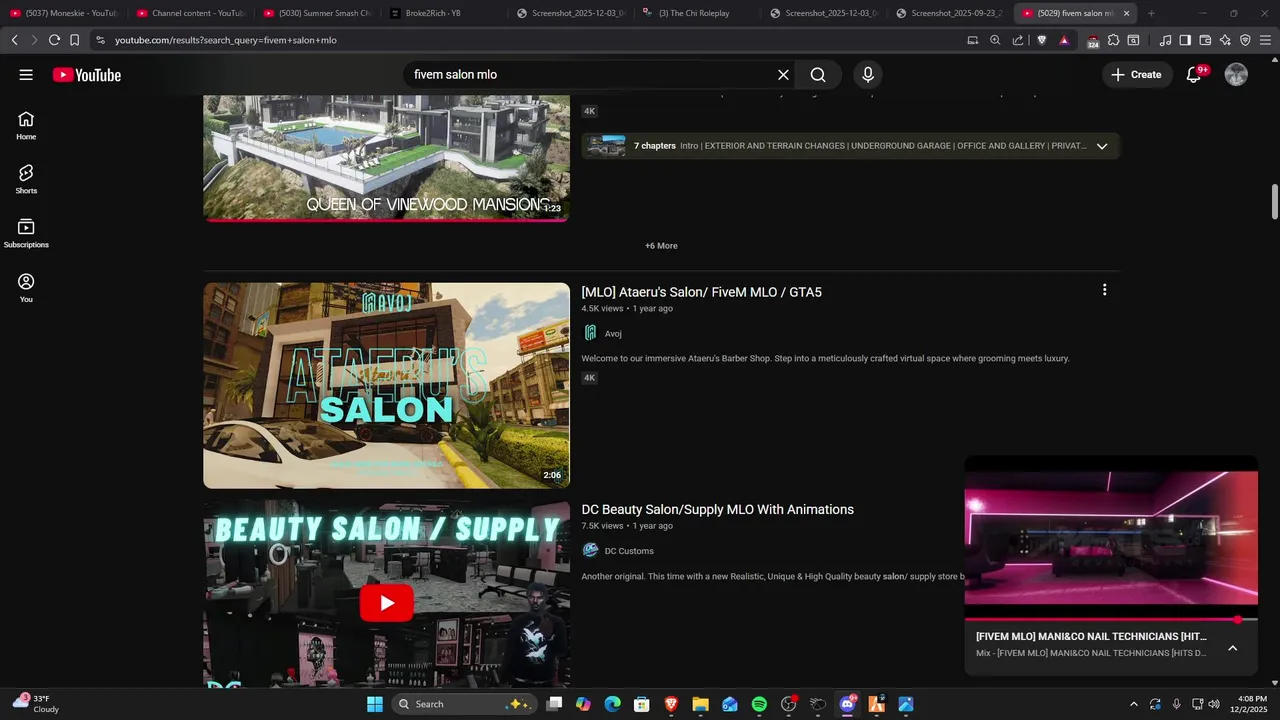Open YouTube notifications bell
The width and height of the screenshot is (1280, 720).
click(1193, 75)
